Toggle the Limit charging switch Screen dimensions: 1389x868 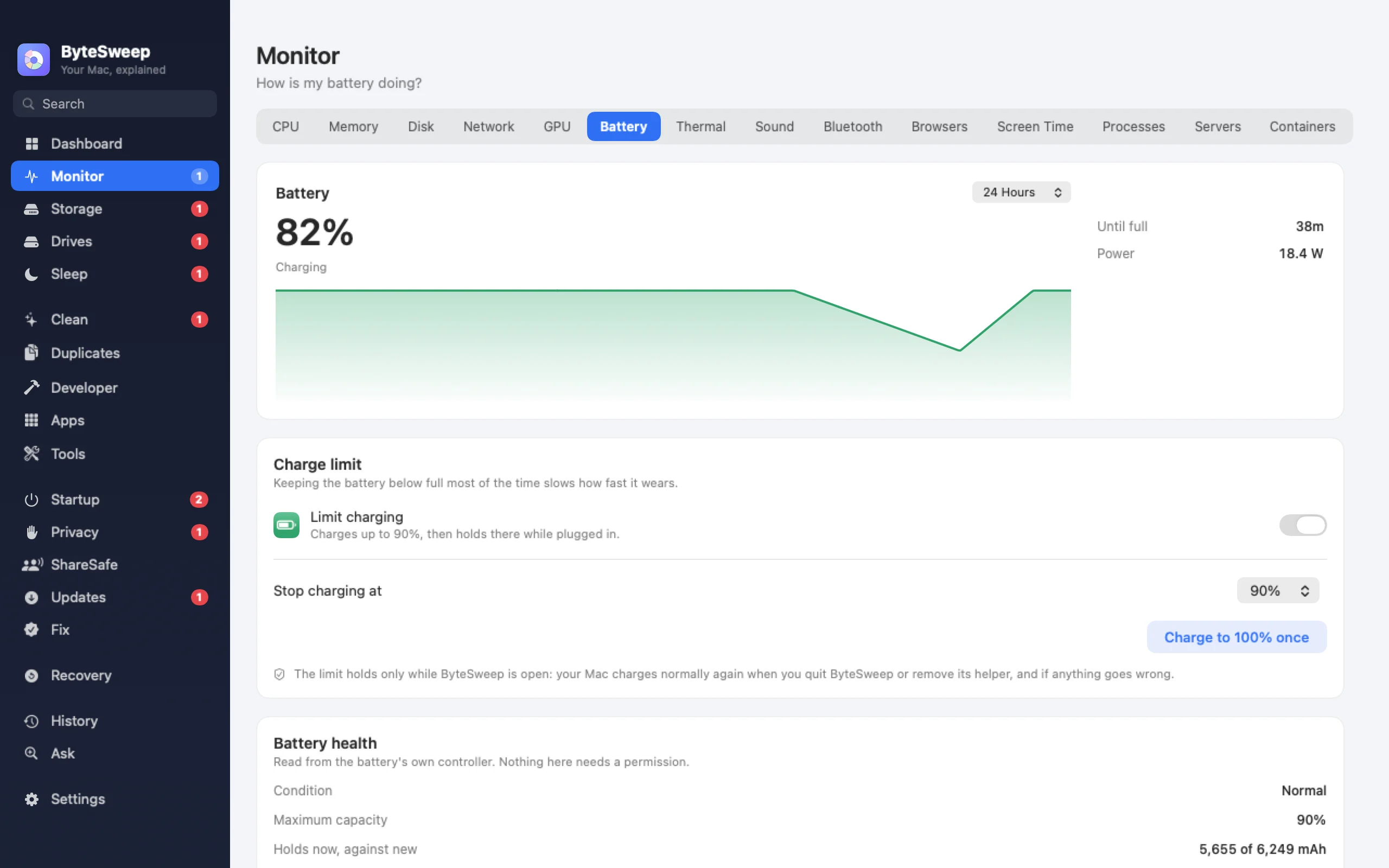(1303, 525)
